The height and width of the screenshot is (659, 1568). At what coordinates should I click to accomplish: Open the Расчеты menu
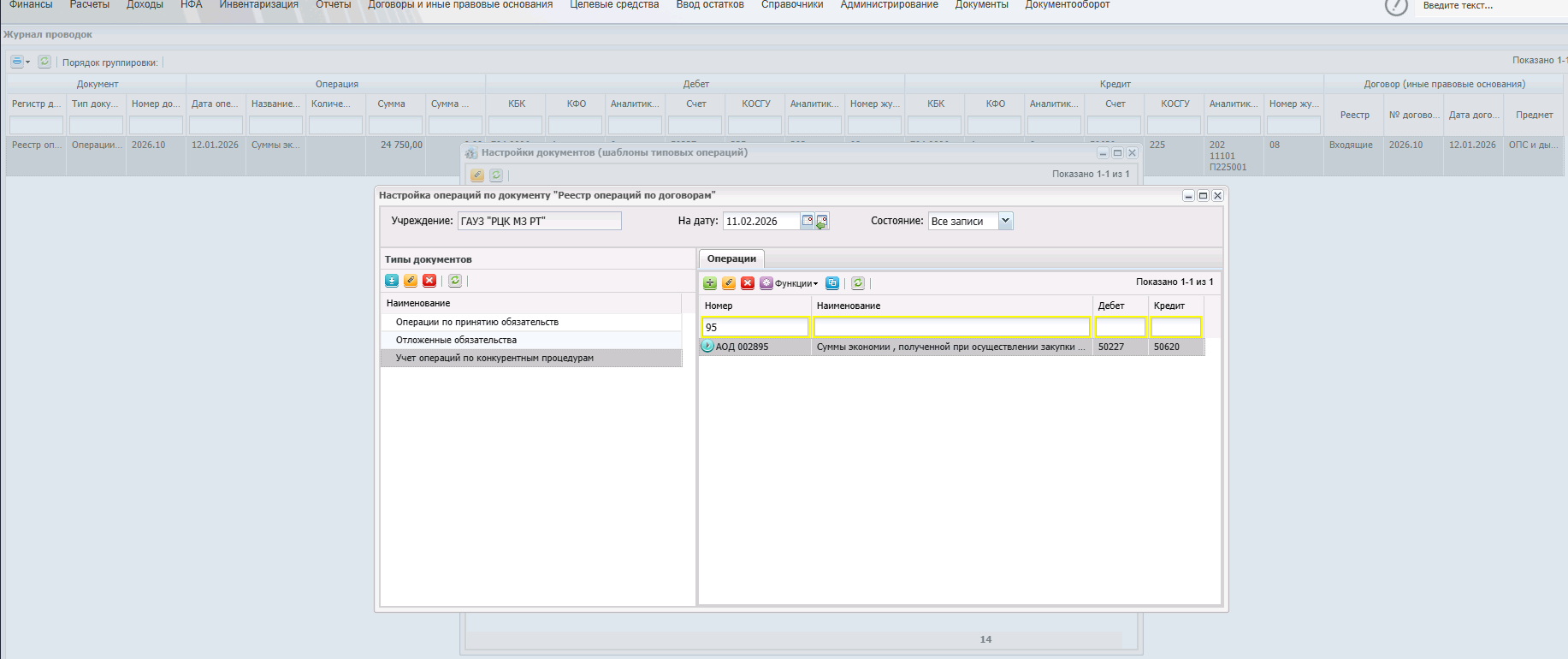point(90,5)
